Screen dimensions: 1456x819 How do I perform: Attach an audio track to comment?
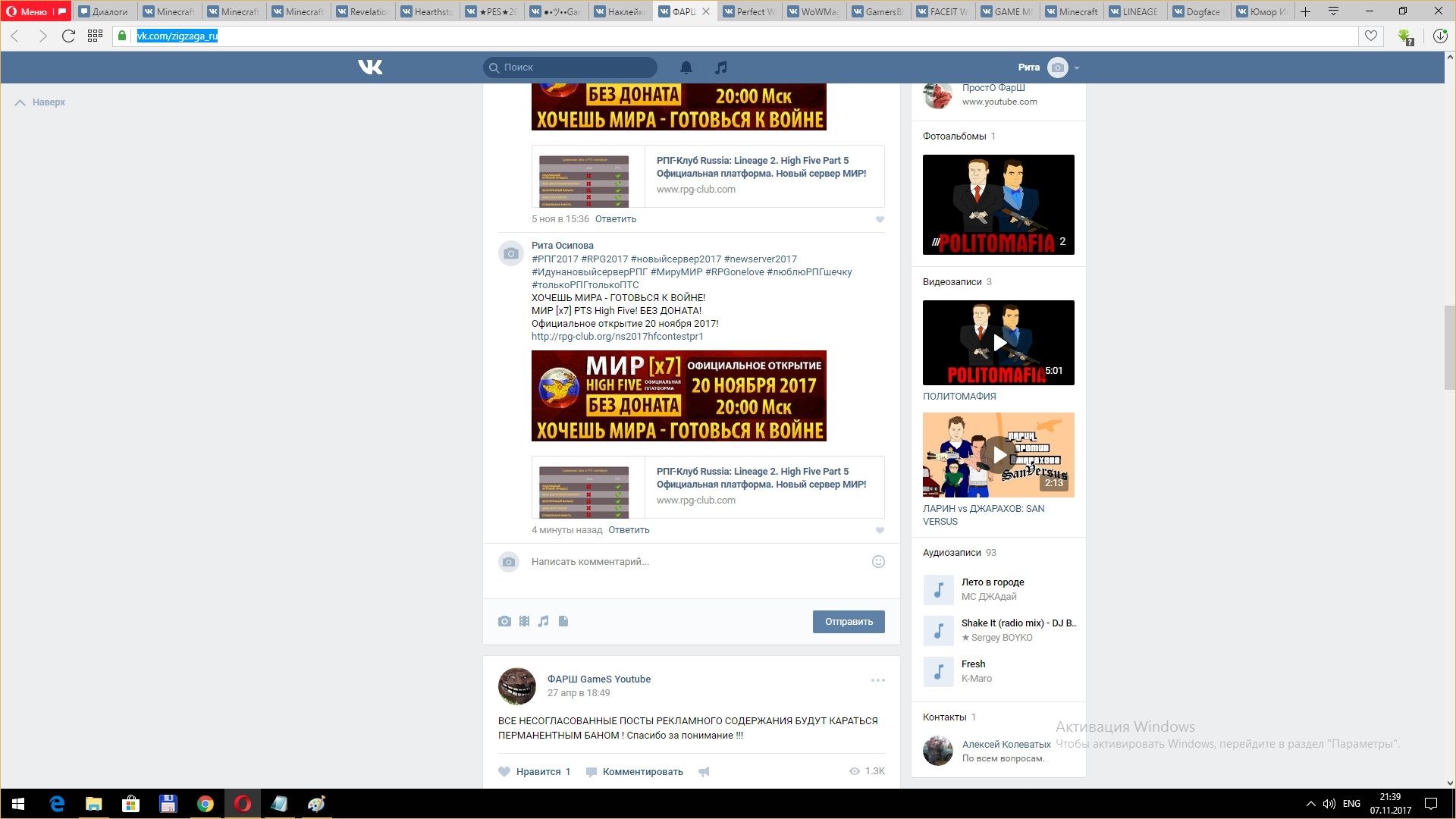point(543,621)
